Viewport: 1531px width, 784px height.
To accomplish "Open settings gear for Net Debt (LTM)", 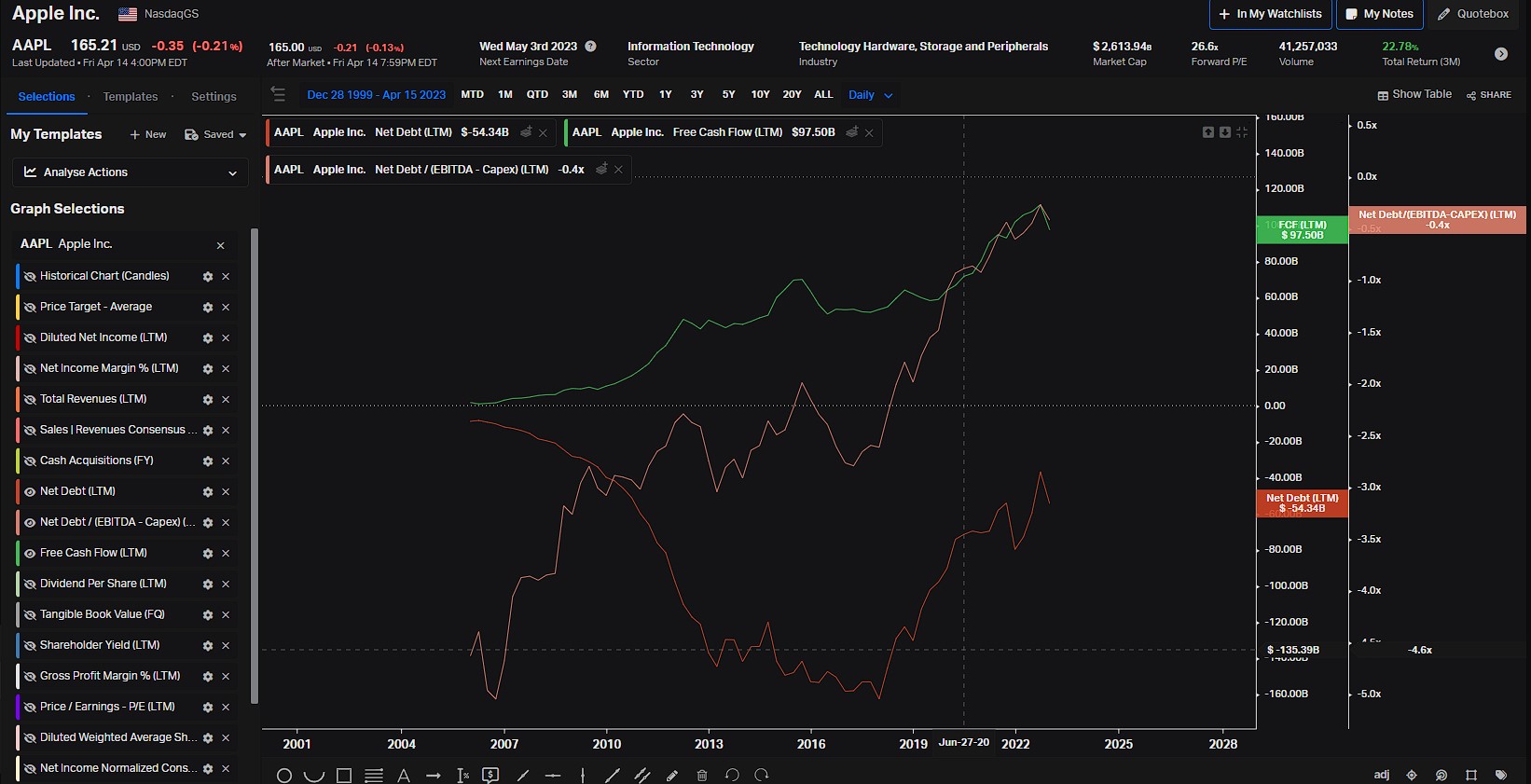I will pos(208,491).
